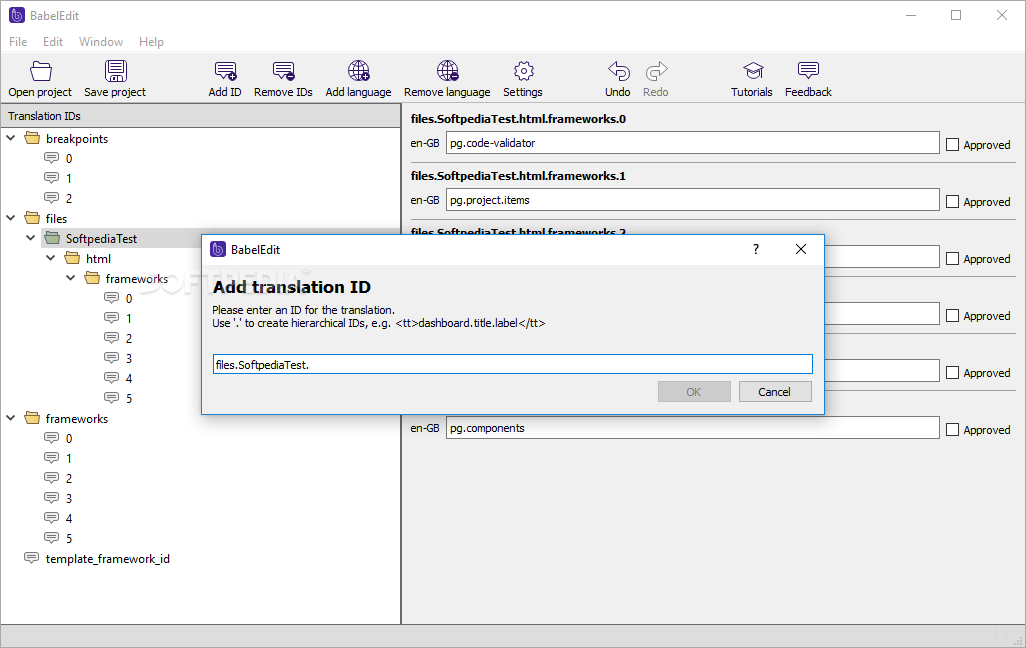Viewport: 1026px width, 648px height.
Task: Select the files folder in tree
Action: coord(56,219)
